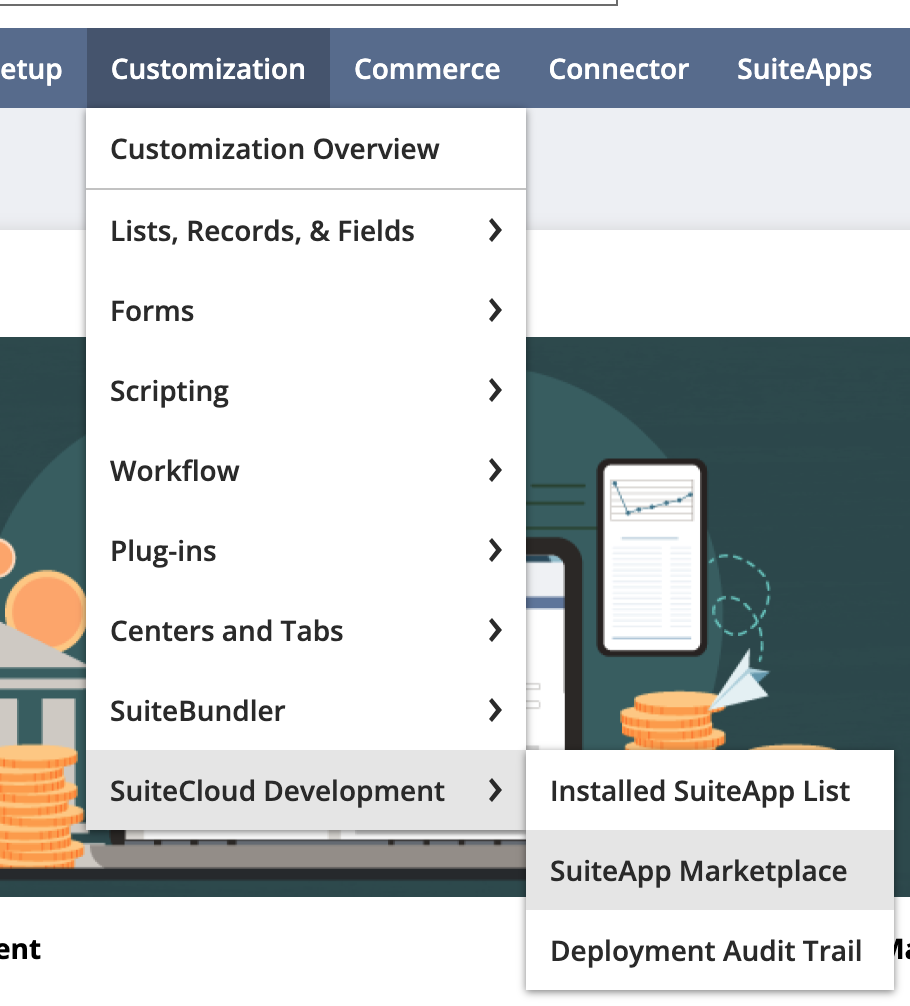Expand the Plug-ins submenu arrow
This screenshot has width=910, height=1006.
click(x=495, y=550)
